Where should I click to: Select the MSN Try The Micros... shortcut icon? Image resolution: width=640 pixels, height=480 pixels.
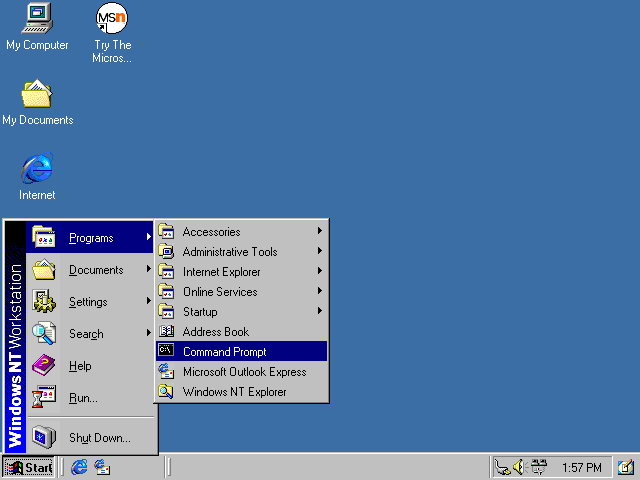coord(111,18)
